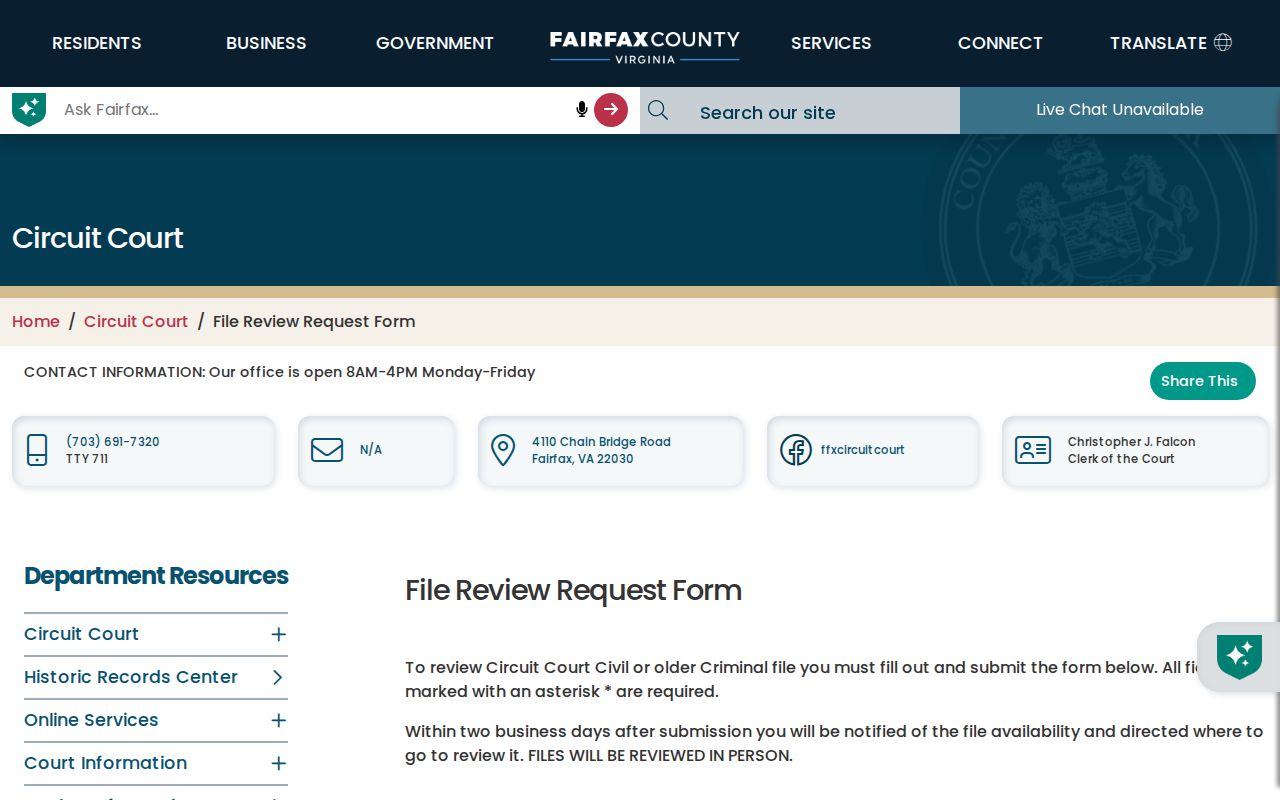Click the globe icon beside Translate
Screen dimensions: 1280x800
tap(1223, 42)
